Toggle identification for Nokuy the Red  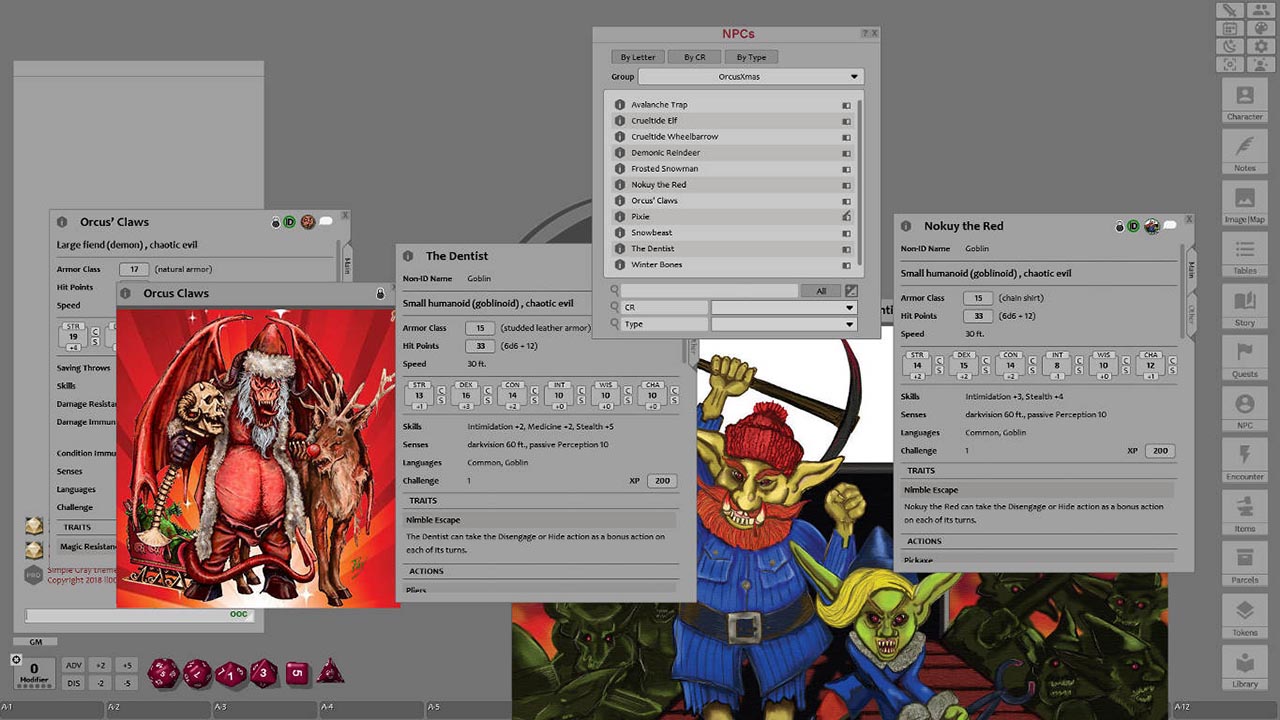[1135, 226]
